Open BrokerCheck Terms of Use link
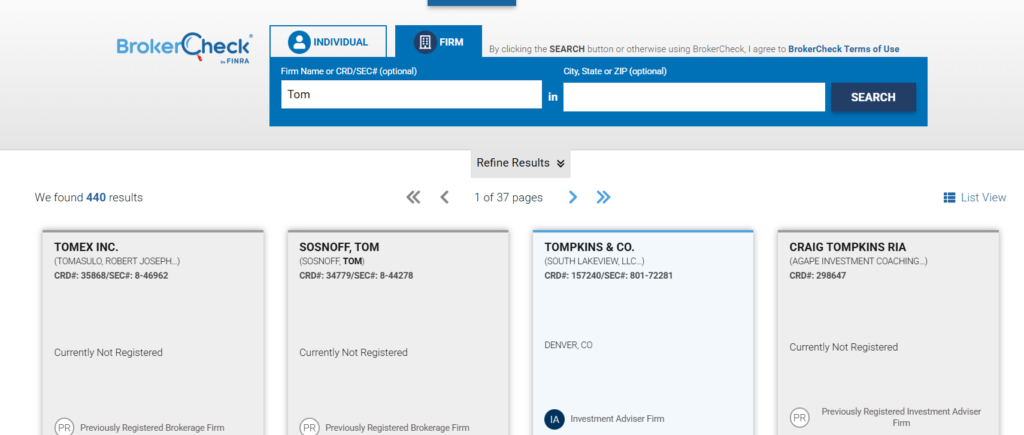The height and width of the screenshot is (435, 1024). (843, 49)
